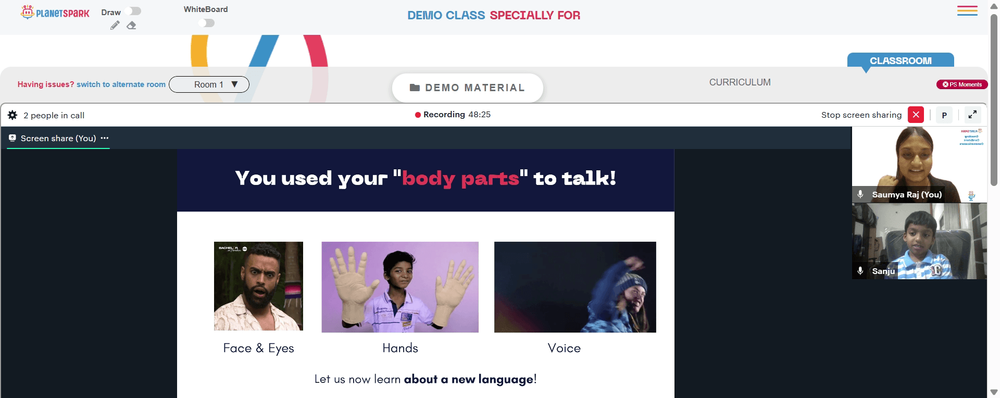
Task: Click switch to alternate room link
Action: click(121, 84)
